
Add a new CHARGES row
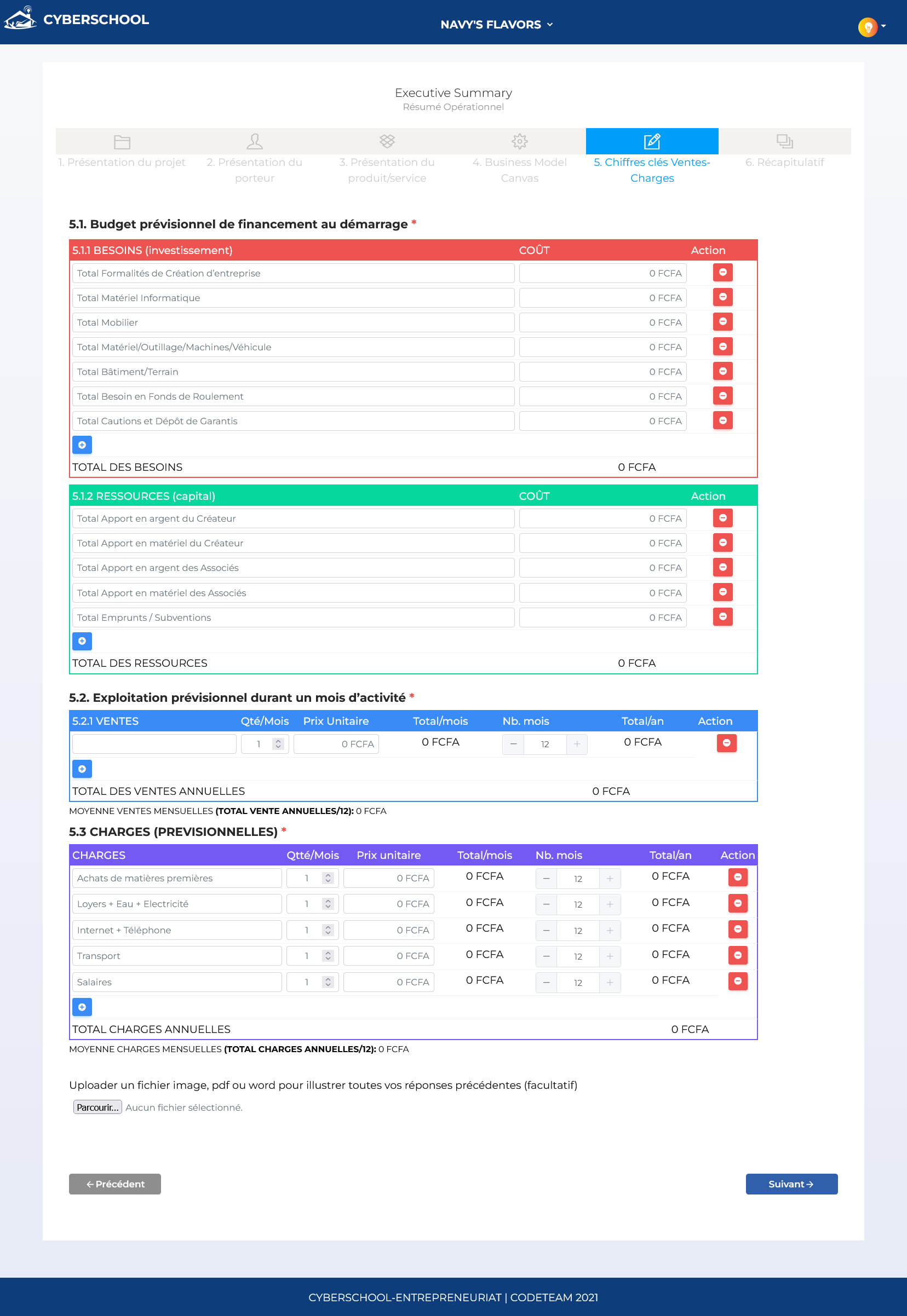[x=82, y=1007]
